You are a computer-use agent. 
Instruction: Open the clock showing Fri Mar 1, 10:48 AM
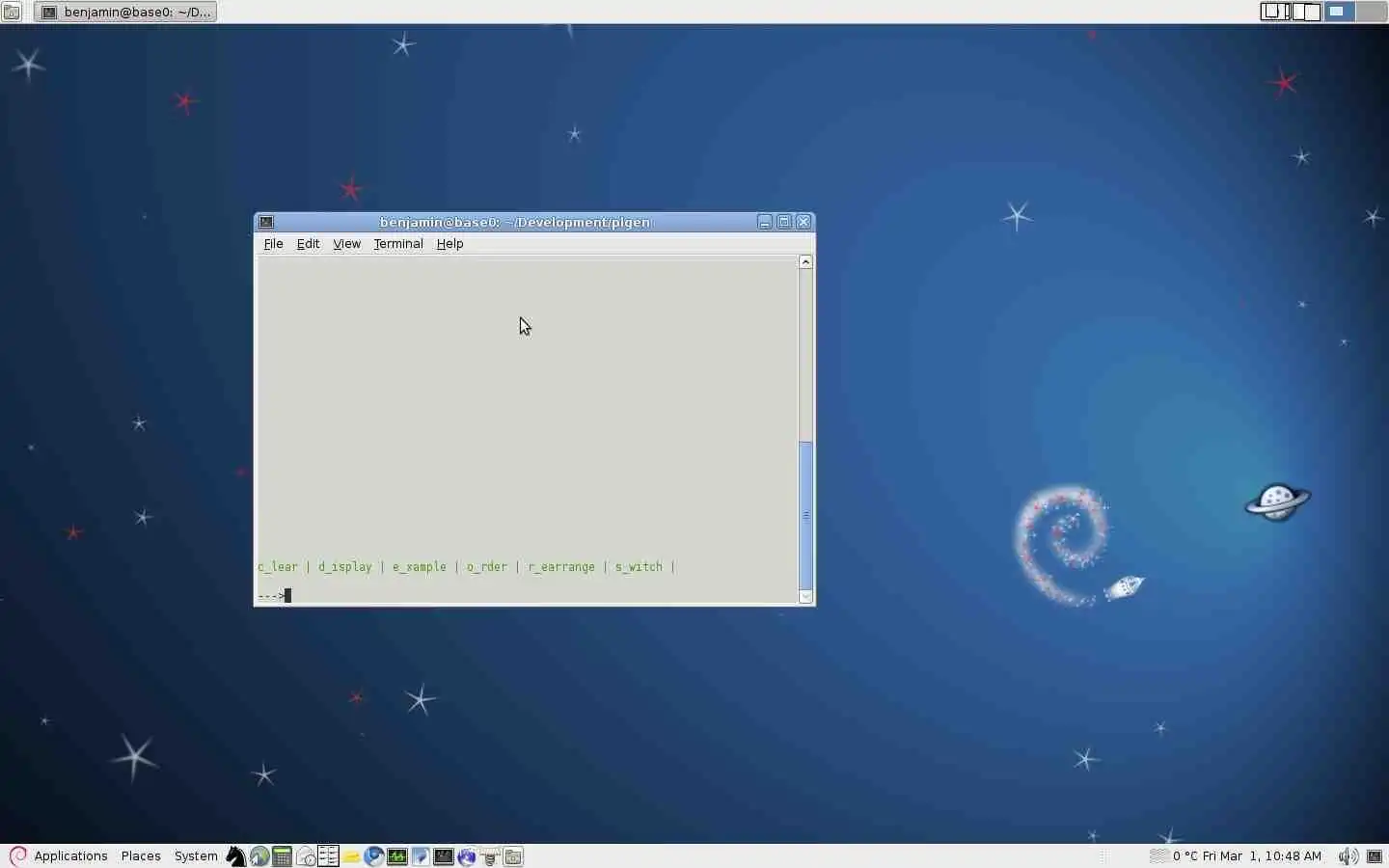click(1262, 856)
